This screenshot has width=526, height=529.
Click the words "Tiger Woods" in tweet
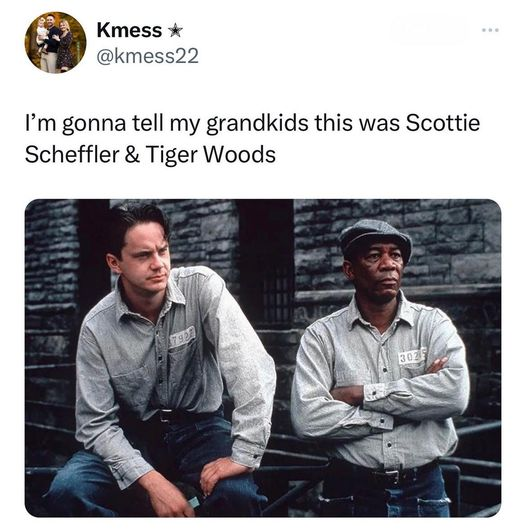(211, 155)
